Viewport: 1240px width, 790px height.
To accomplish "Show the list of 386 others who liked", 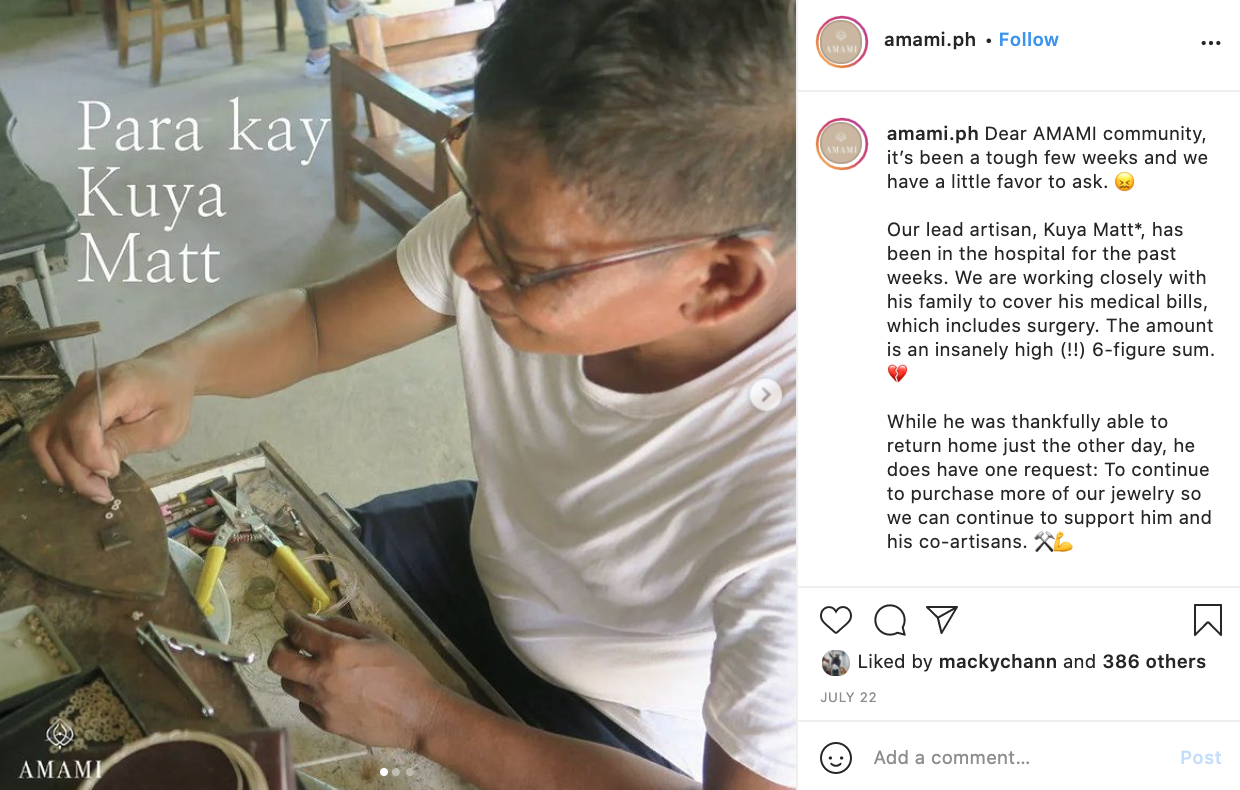I will [1154, 662].
